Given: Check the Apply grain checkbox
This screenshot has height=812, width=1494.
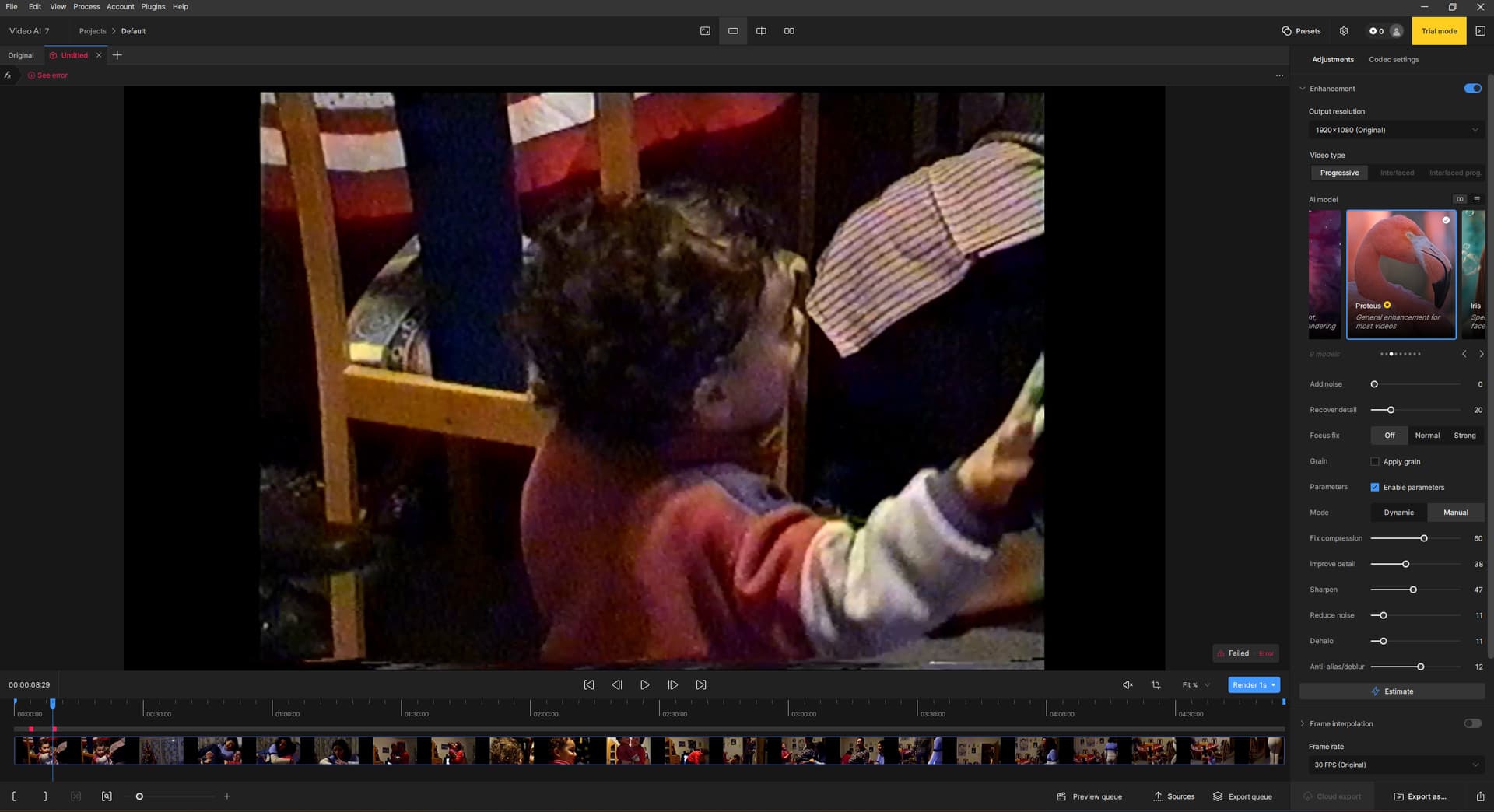Looking at the screenshot, I should (x=1375, y=461).
